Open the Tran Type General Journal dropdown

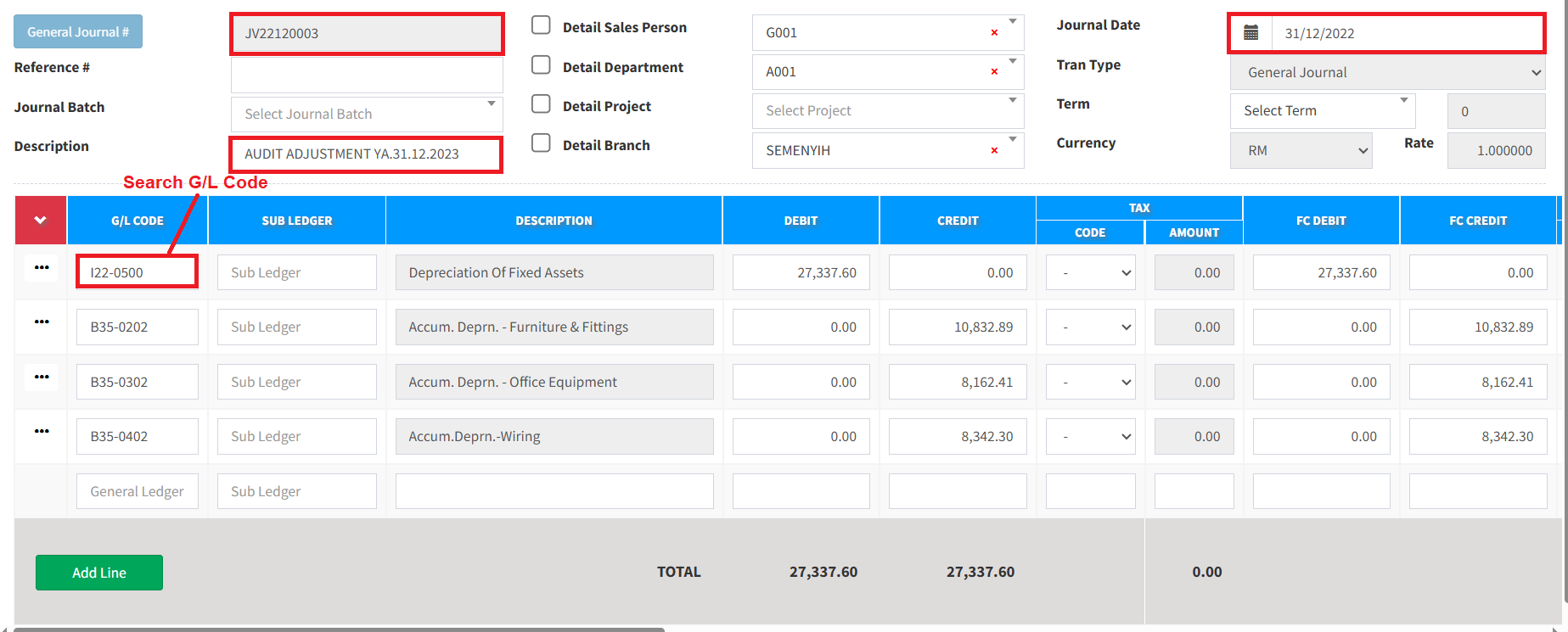click(1387, 73)
